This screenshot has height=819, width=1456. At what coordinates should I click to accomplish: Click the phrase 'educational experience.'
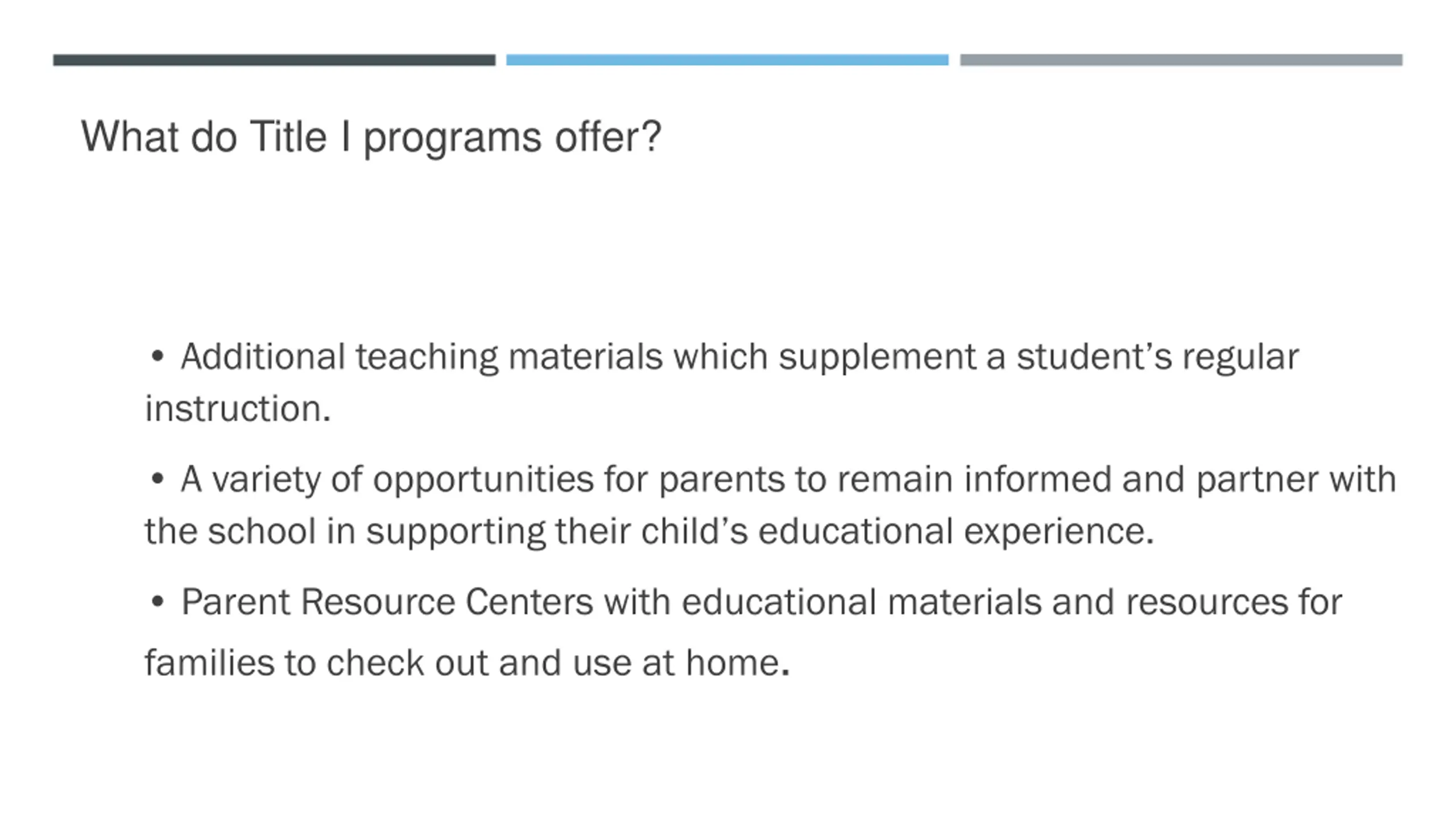point(955,532)
